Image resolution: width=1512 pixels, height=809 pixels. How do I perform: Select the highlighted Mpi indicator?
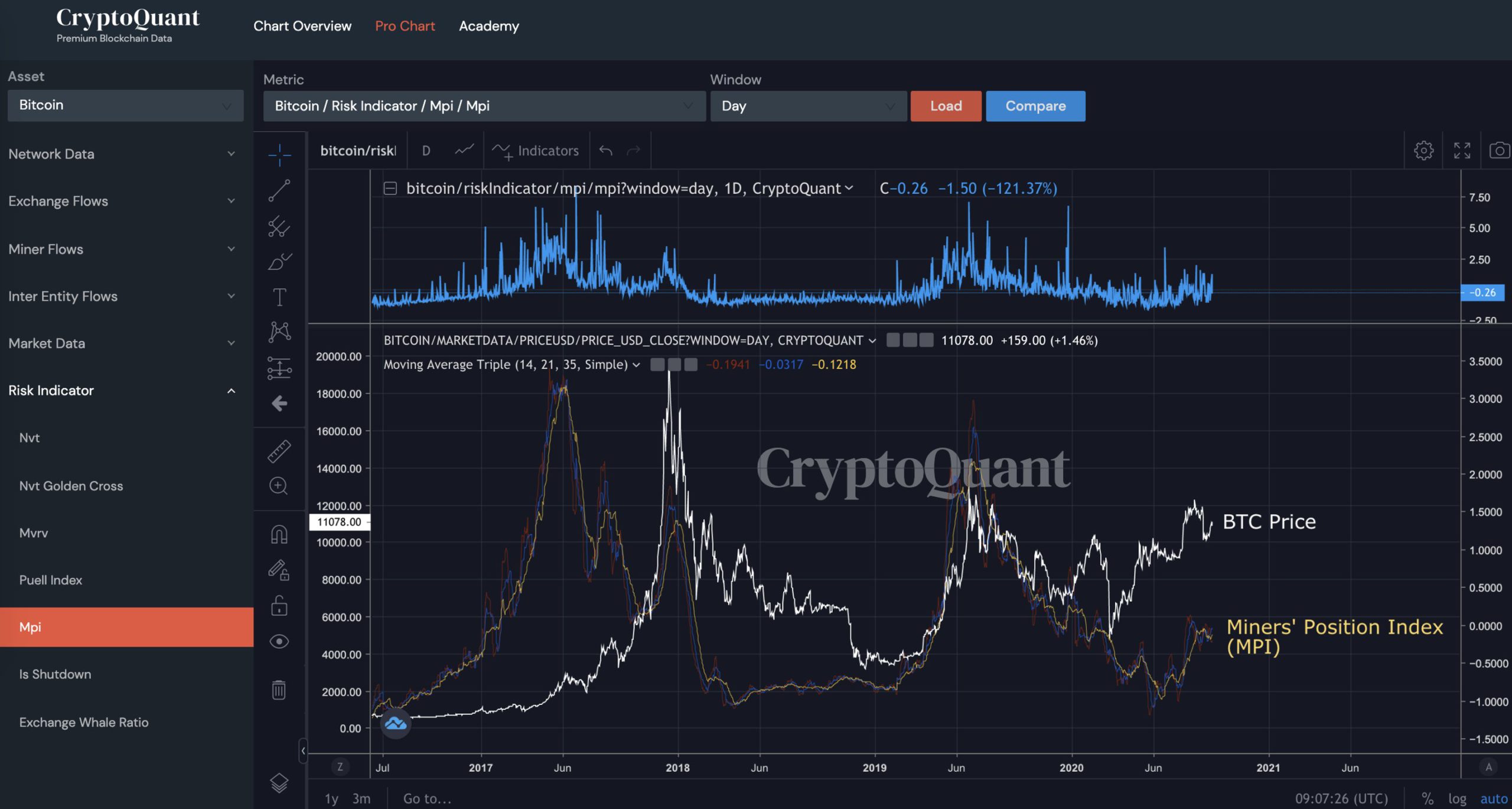click(x=126, y=627)
